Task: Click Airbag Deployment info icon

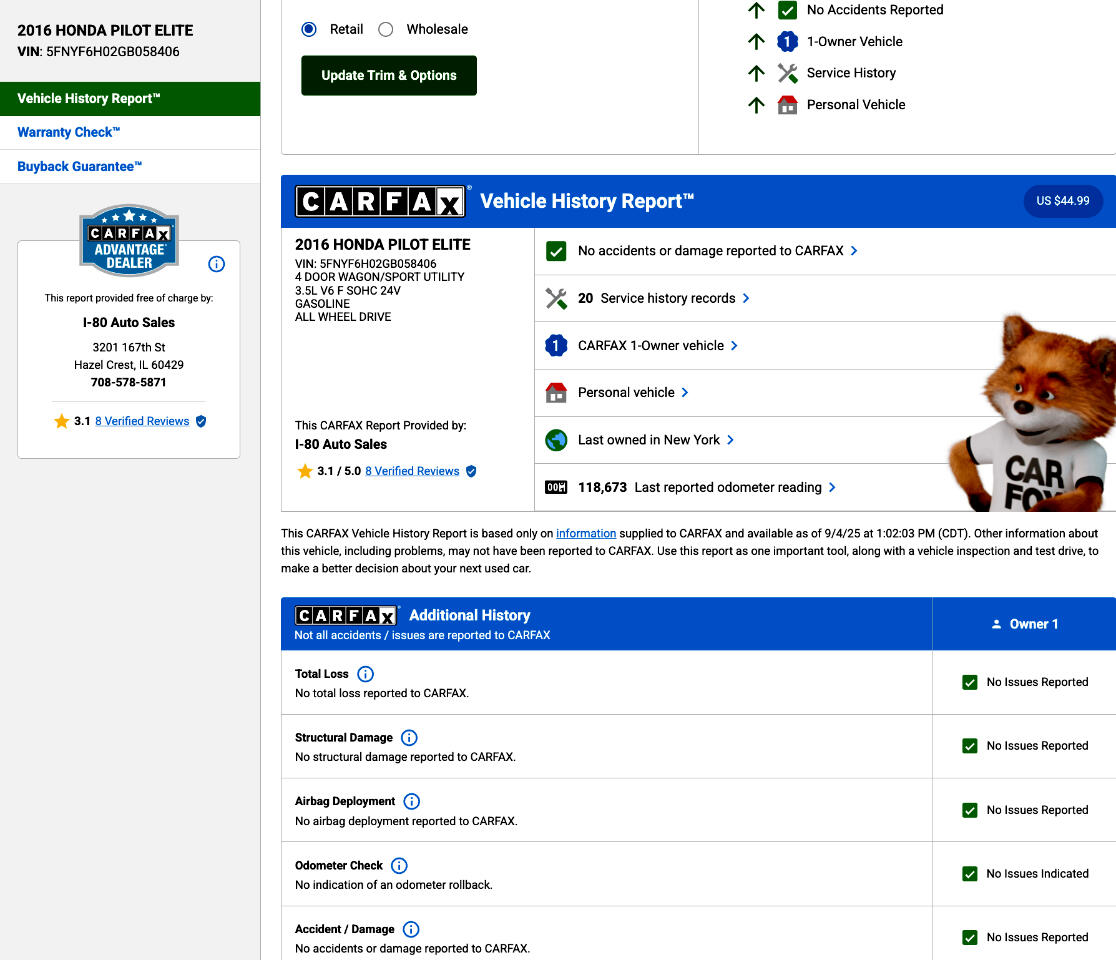Action: 411,801
